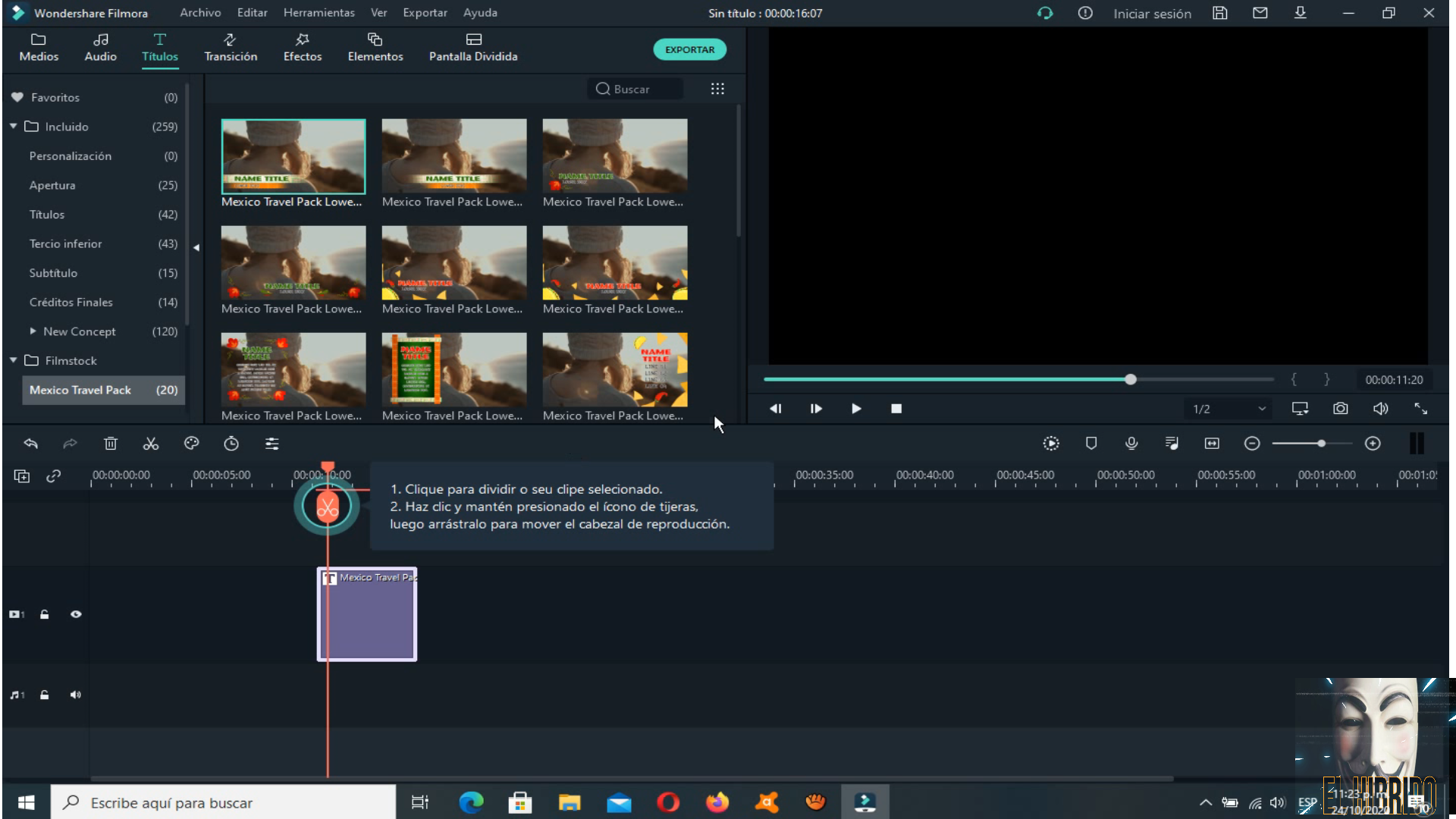The image size is (1456, 819).
Task: Click the add marker icon
Action: pyautogui.click(x=1091, y=444)
